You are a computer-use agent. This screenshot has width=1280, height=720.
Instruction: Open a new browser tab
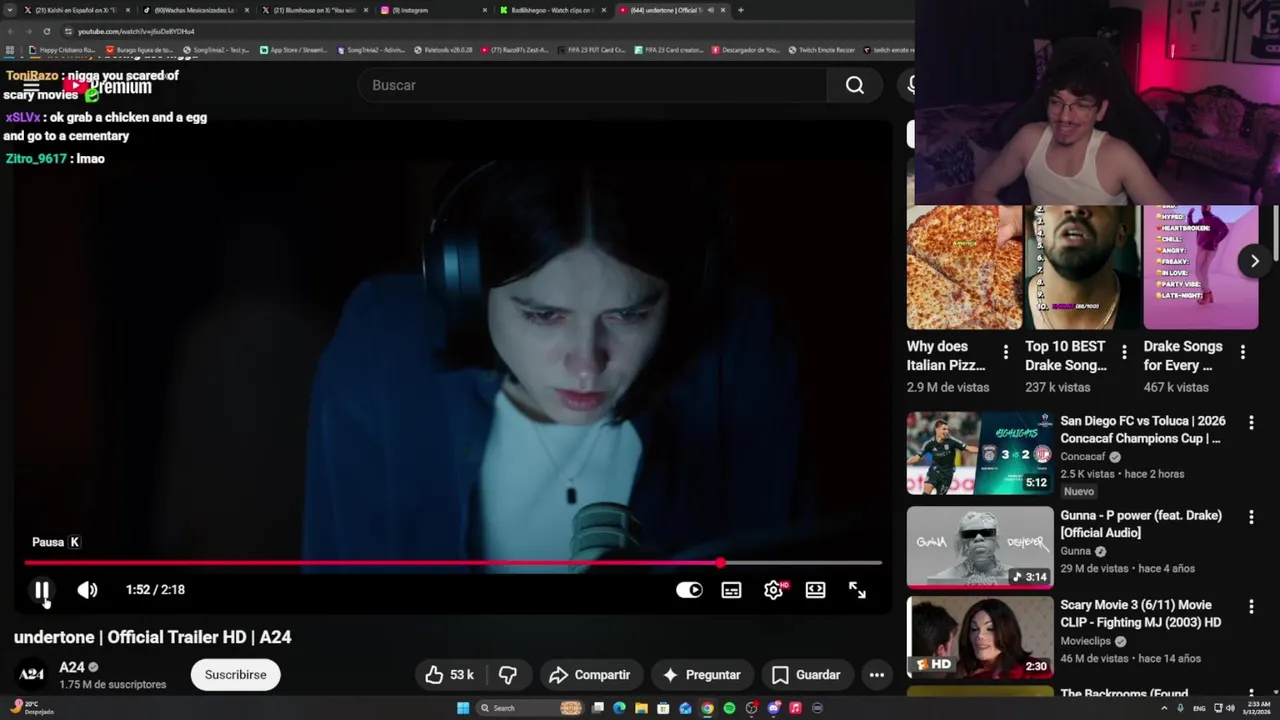click(x=740, y=10)
